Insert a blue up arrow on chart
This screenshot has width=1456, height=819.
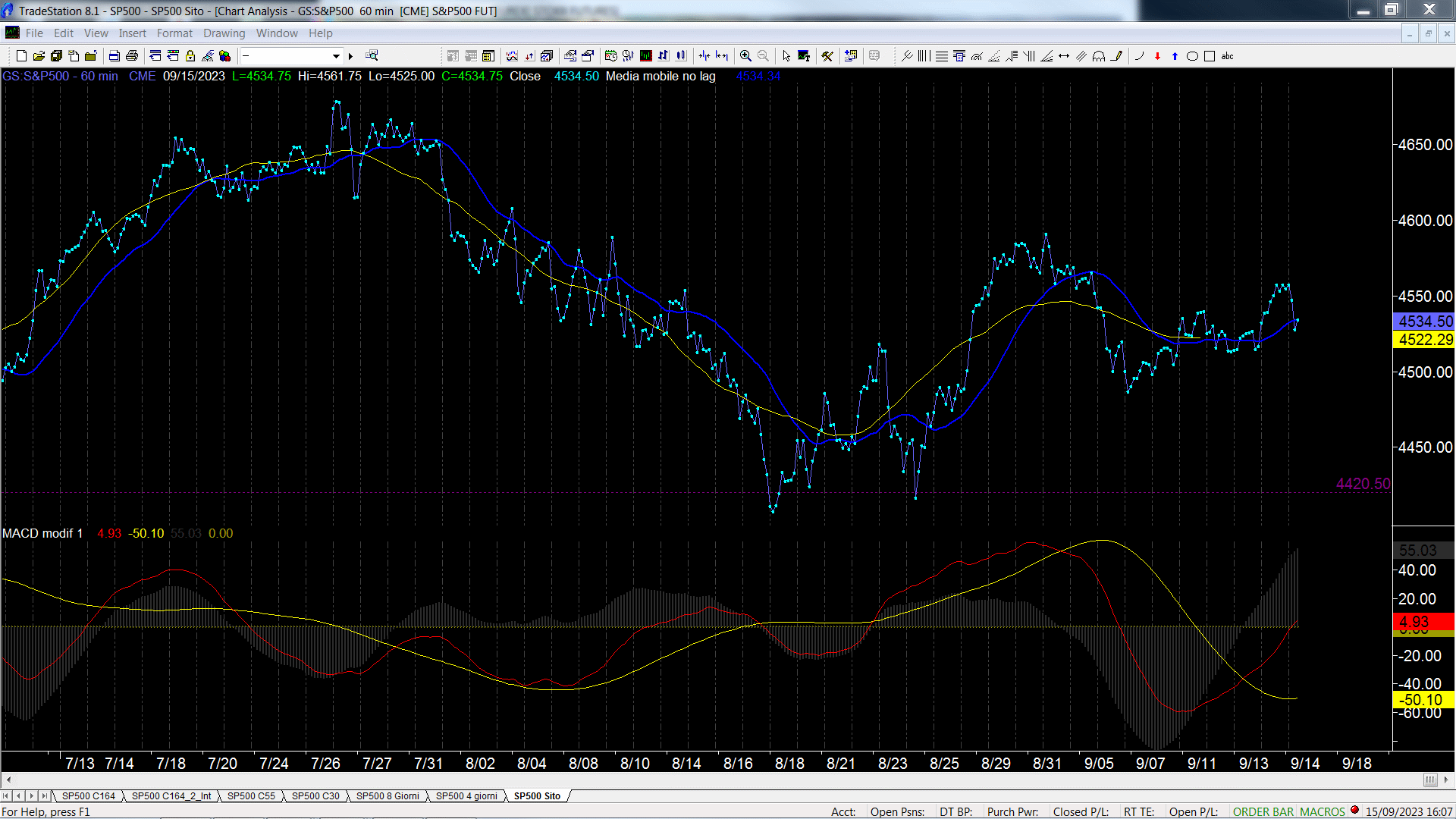click(1175, 56)
